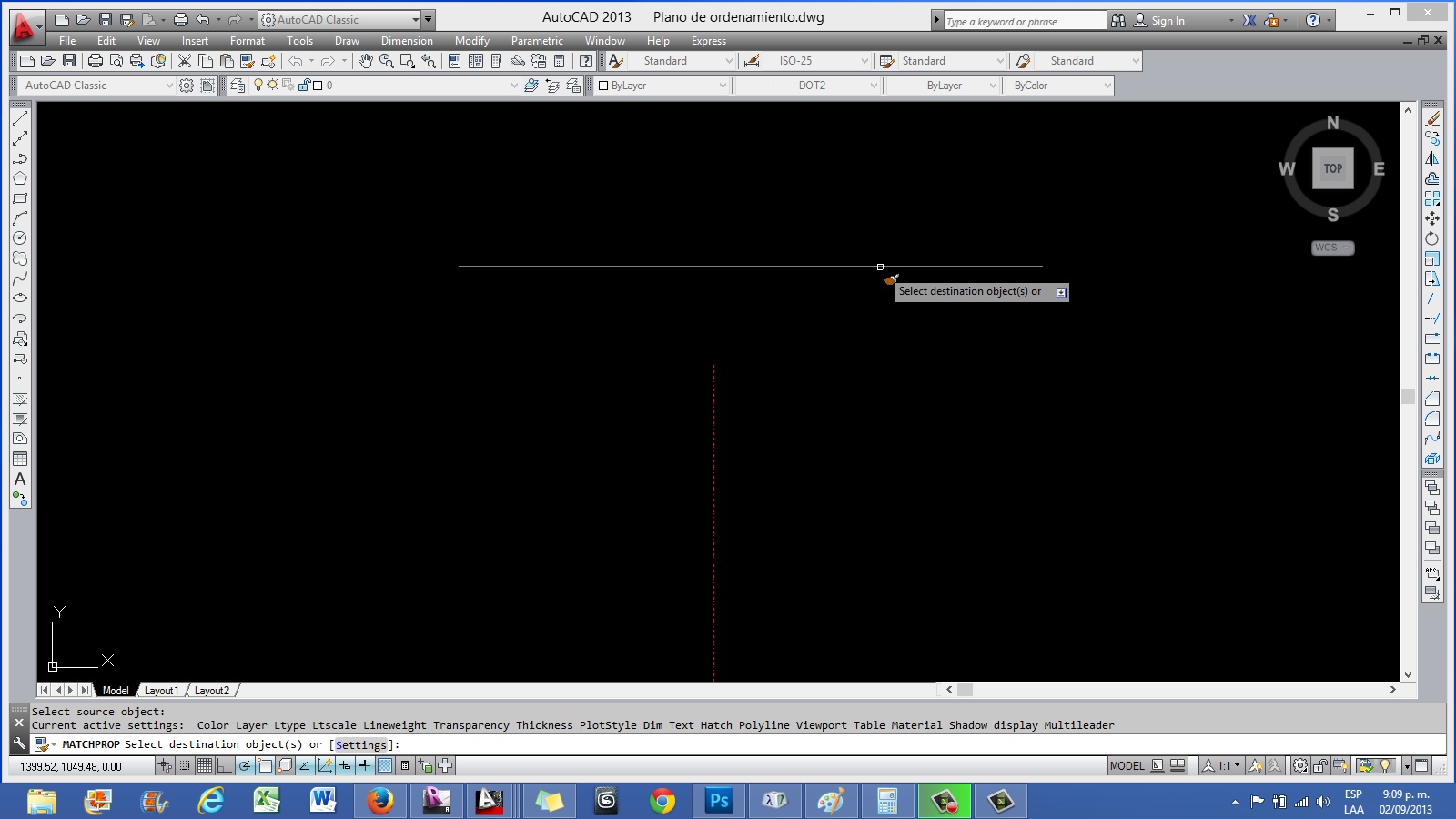Open the QuickCalc calculator icon

[560, 61]
